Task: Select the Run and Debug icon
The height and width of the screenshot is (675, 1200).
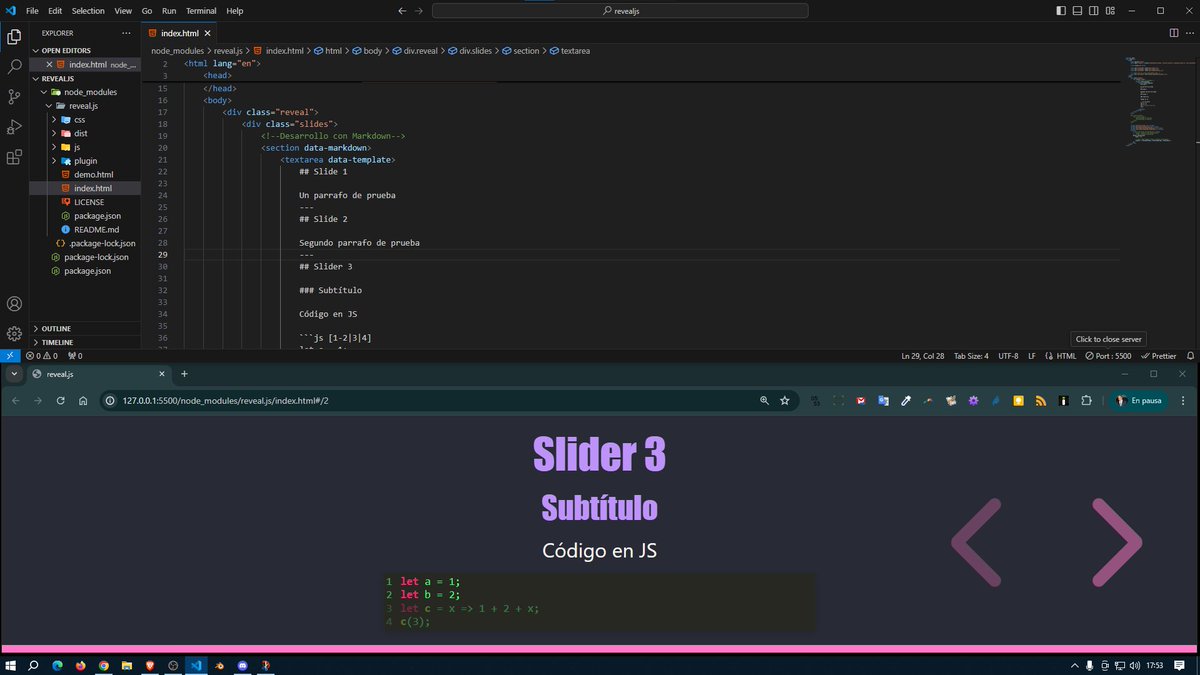Action: tap(14, 126)
